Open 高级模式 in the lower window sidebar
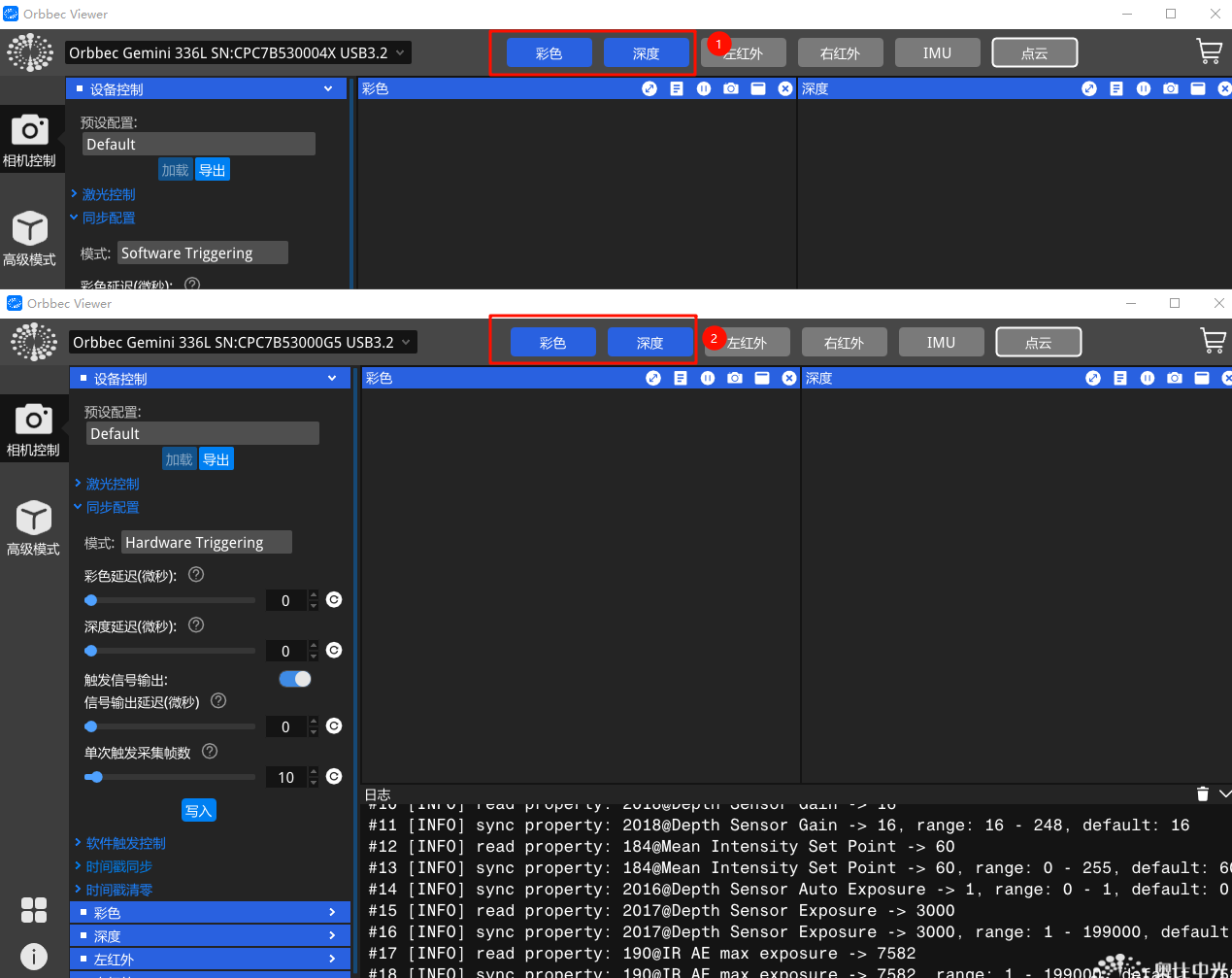Viewport: 1232px width, 978px height. (x=34, y=528)
